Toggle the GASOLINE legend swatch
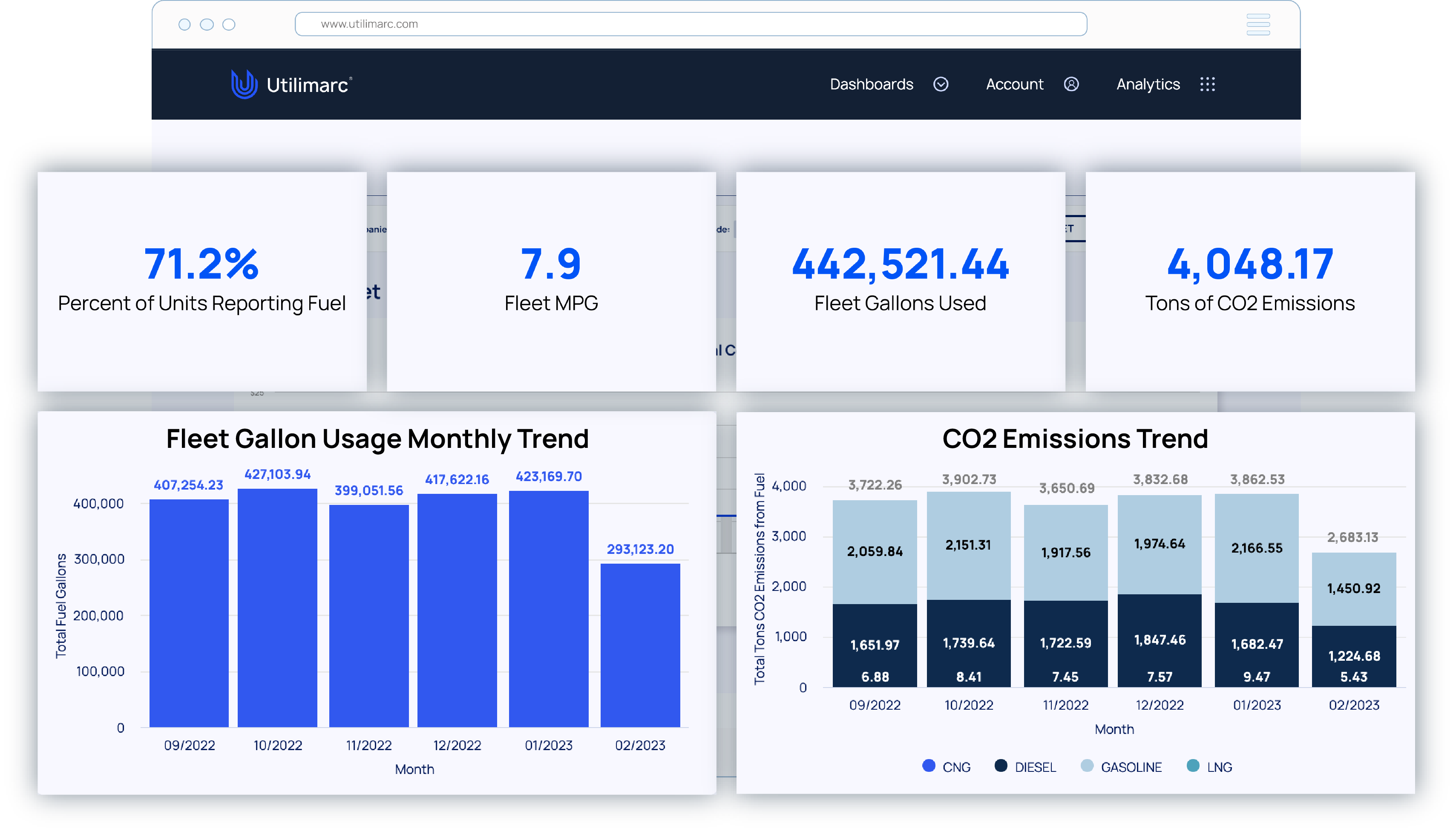The image size is (1456, 834). pos(1086,766)
